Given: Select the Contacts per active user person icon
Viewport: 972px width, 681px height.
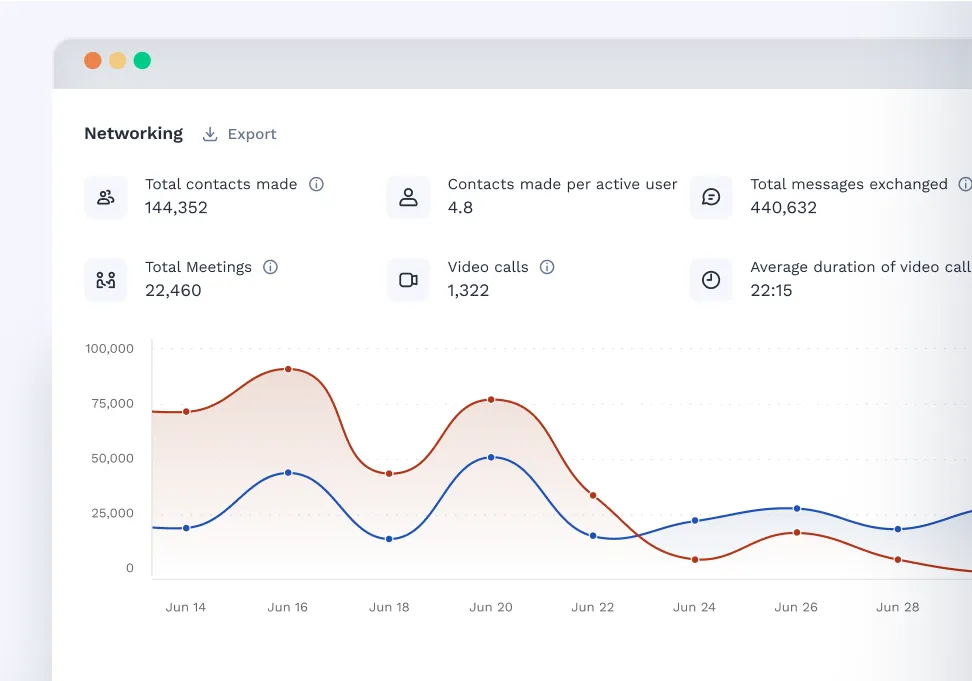Looking at the screenshot, I should [x=408, y=197].
